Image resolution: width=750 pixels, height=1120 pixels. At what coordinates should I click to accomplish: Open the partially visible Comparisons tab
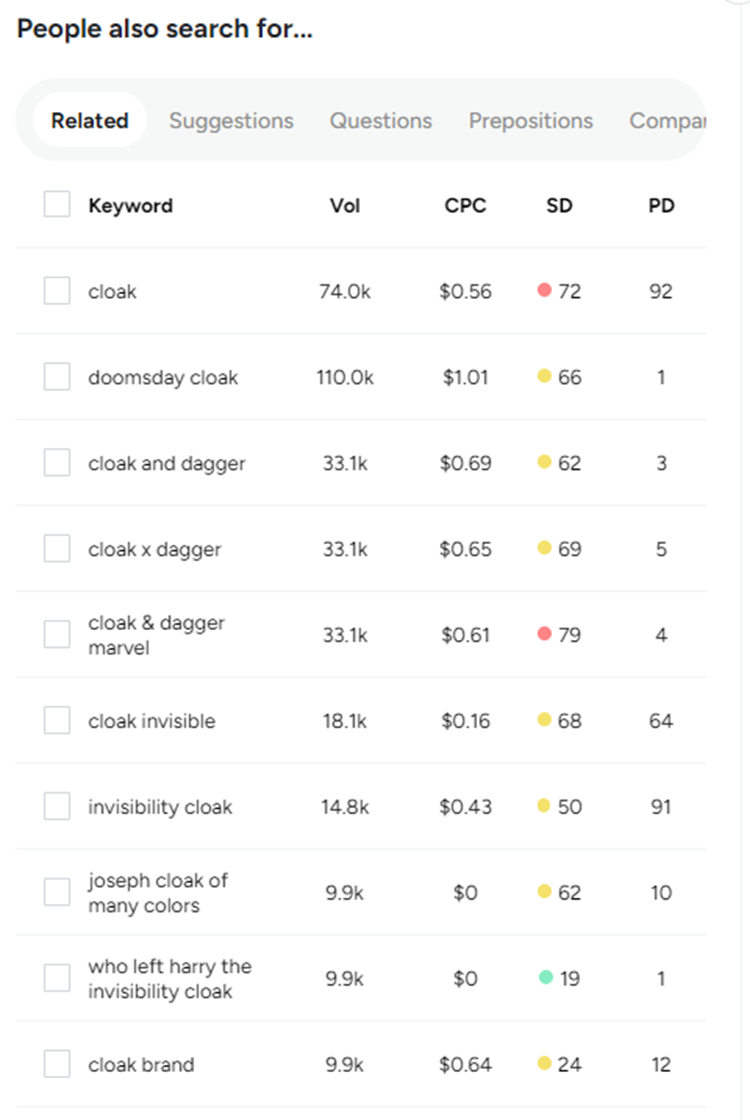pos(667,121)
